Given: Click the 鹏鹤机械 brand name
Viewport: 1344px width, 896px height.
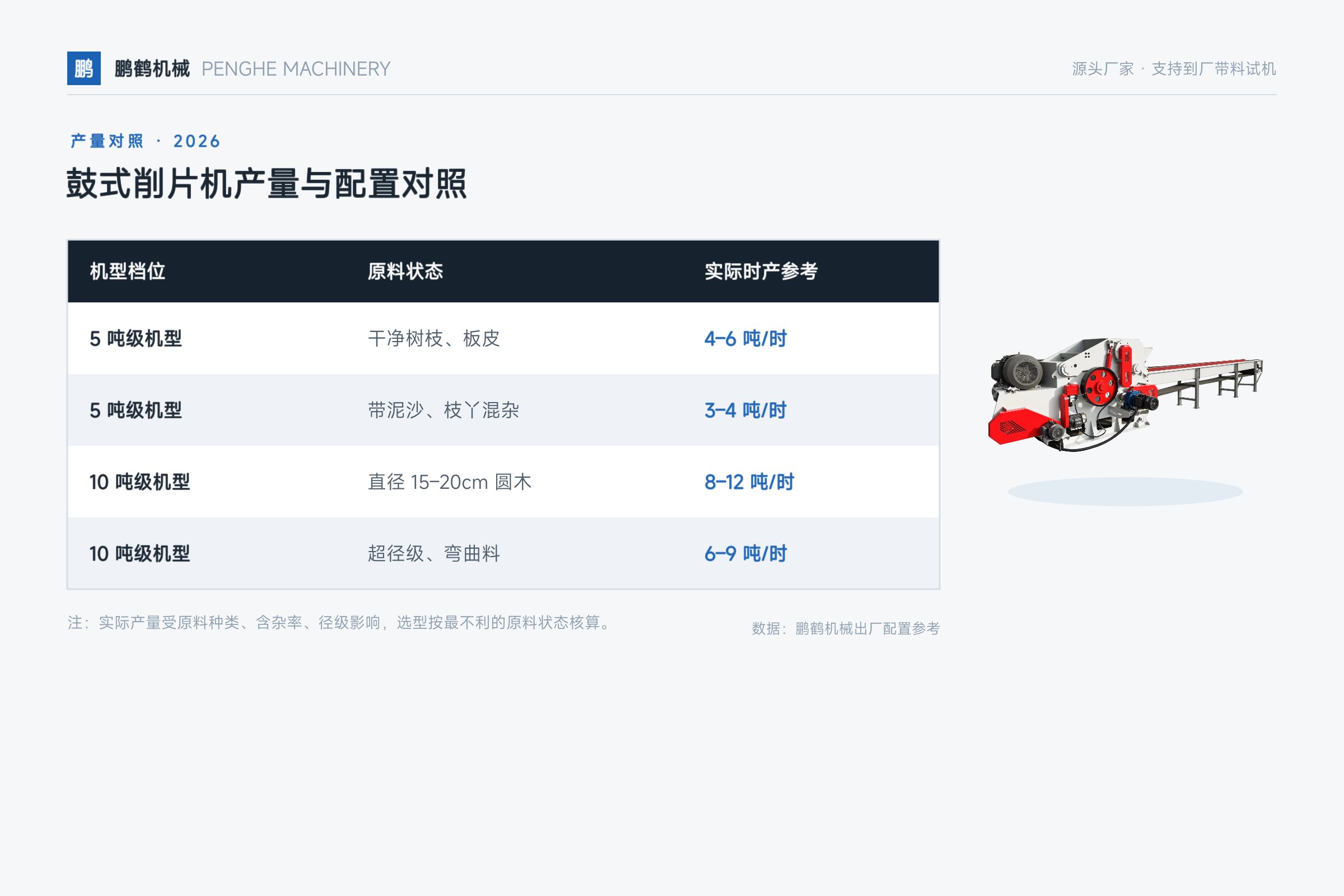Looking at the screenshot, I should (x=152, y=68).
